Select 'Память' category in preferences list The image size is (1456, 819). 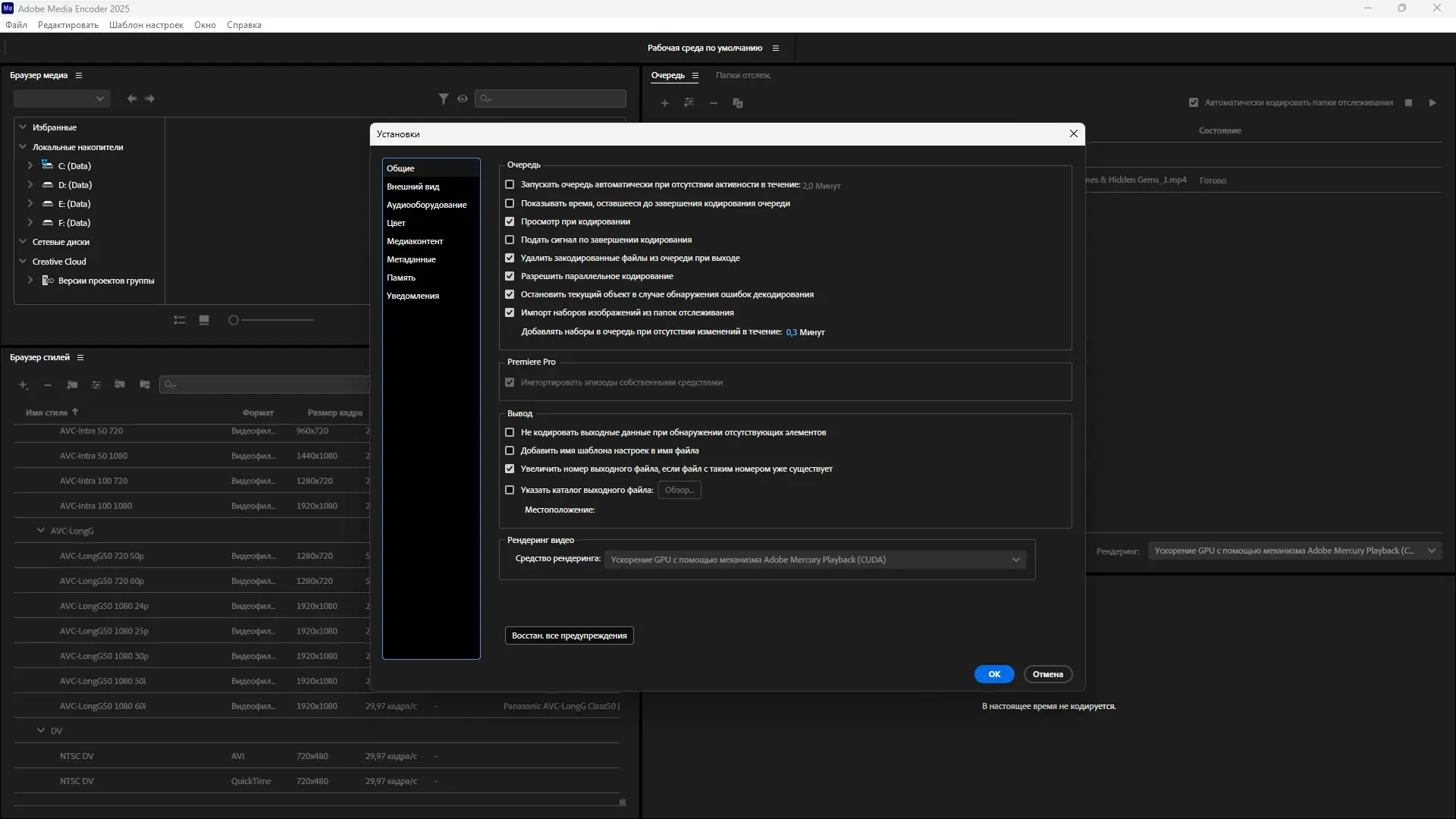click(401, 278)
